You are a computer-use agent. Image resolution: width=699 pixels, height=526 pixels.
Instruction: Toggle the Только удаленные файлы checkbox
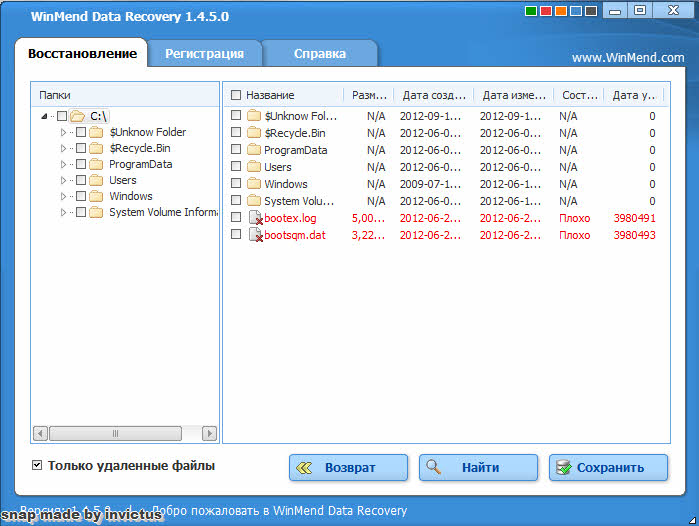[37, 465]
